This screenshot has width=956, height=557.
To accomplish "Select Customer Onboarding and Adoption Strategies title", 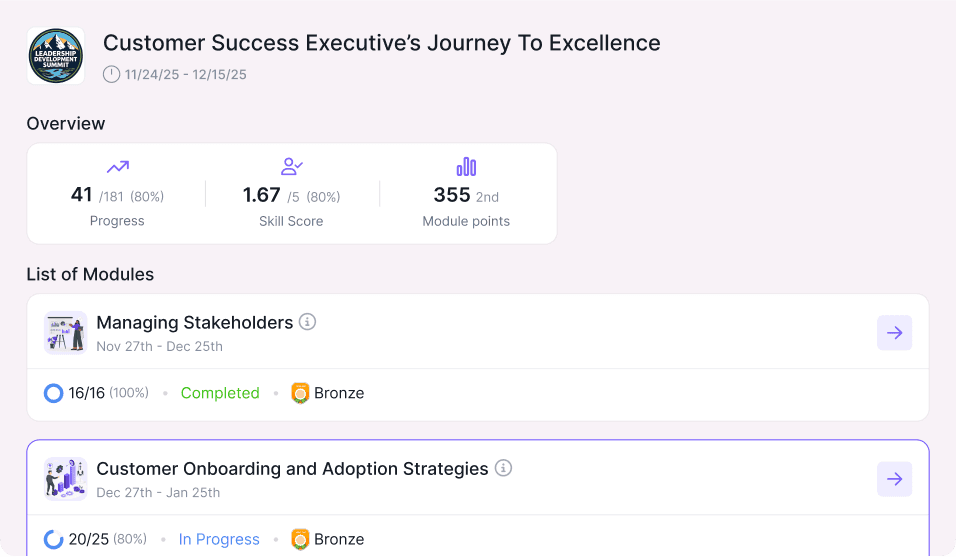I will 292,468.
